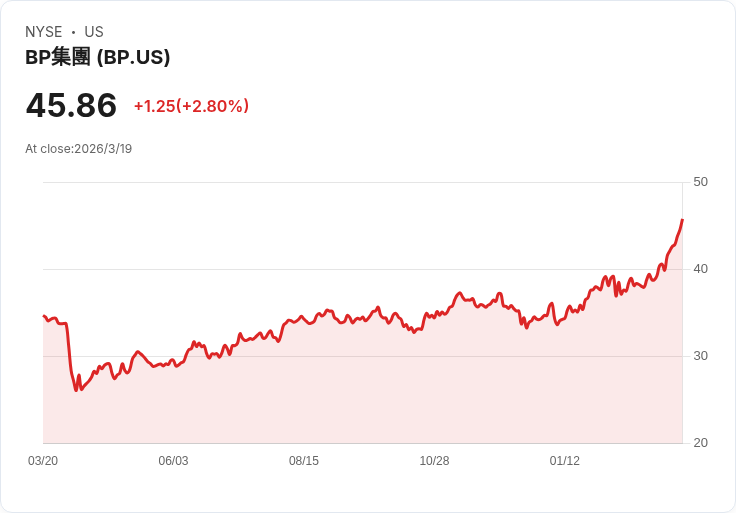Click the current price 45.86
736x513 pixels.
[x=71, y=105]
